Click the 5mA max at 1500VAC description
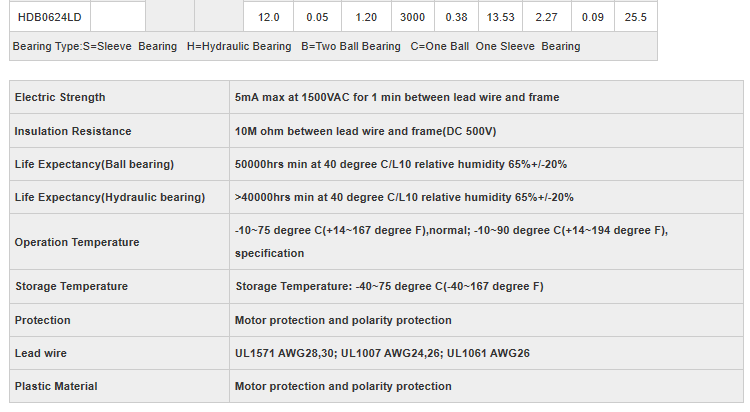The height and width of the screenshot is (412, 750). click(x=397, y=97)
